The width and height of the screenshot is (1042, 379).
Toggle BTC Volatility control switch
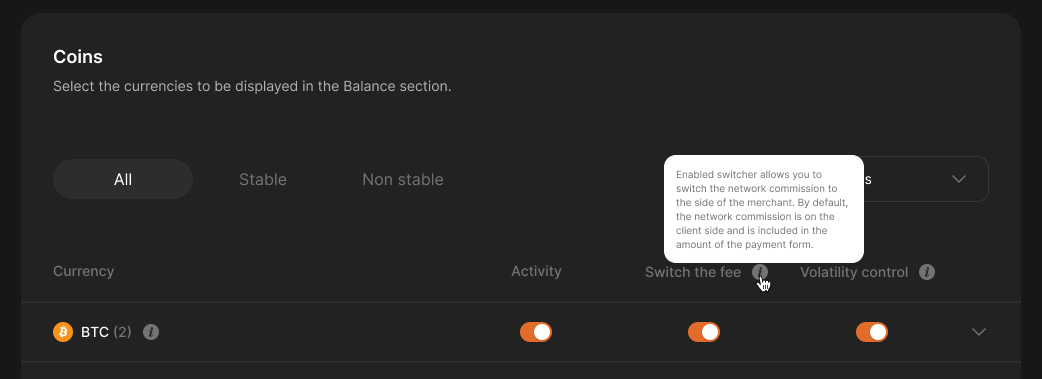(x=872, y=332)
